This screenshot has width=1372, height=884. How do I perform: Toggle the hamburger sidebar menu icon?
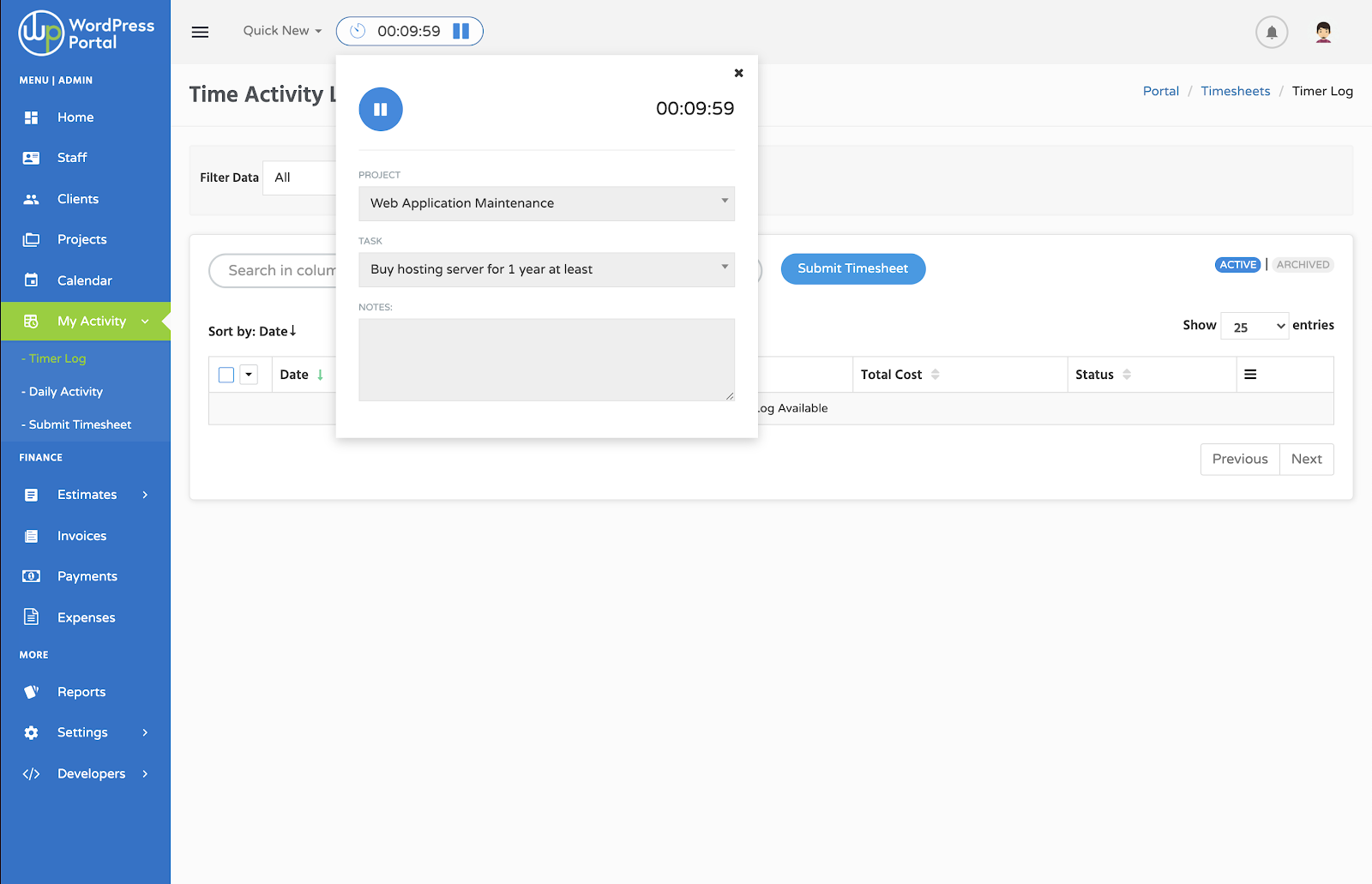point(200,32)
